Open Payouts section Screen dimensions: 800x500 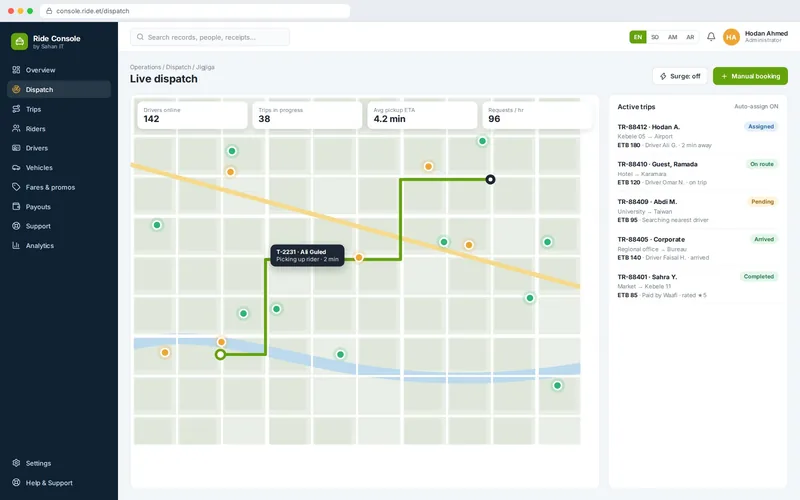(x=59, y=207)
